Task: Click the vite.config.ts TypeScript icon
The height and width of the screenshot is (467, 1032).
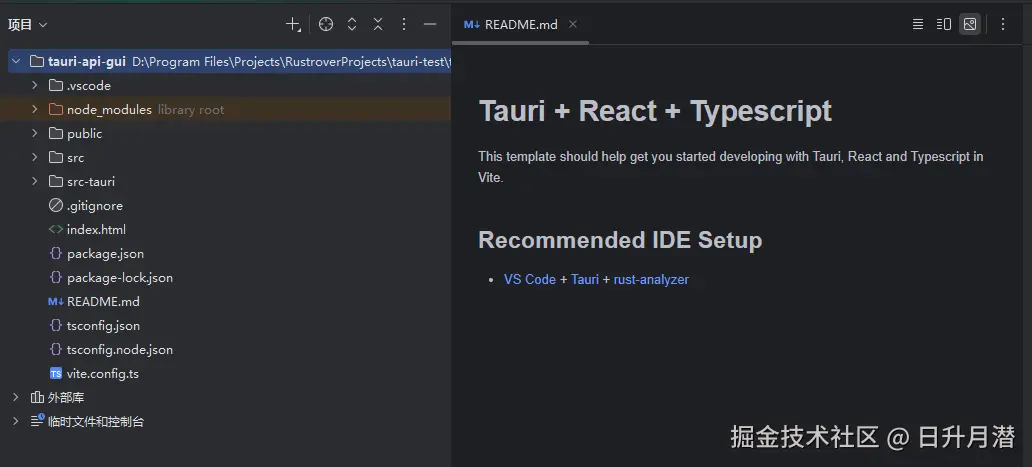Action: tap(56, 374)
